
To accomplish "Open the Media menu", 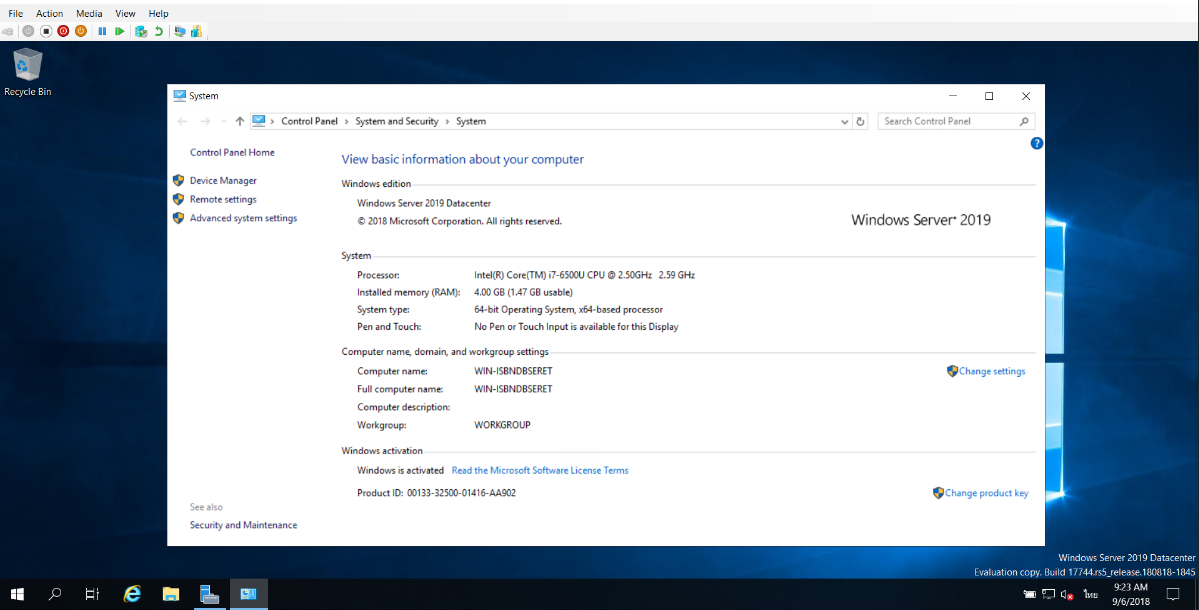I will (x=89, y=14).
